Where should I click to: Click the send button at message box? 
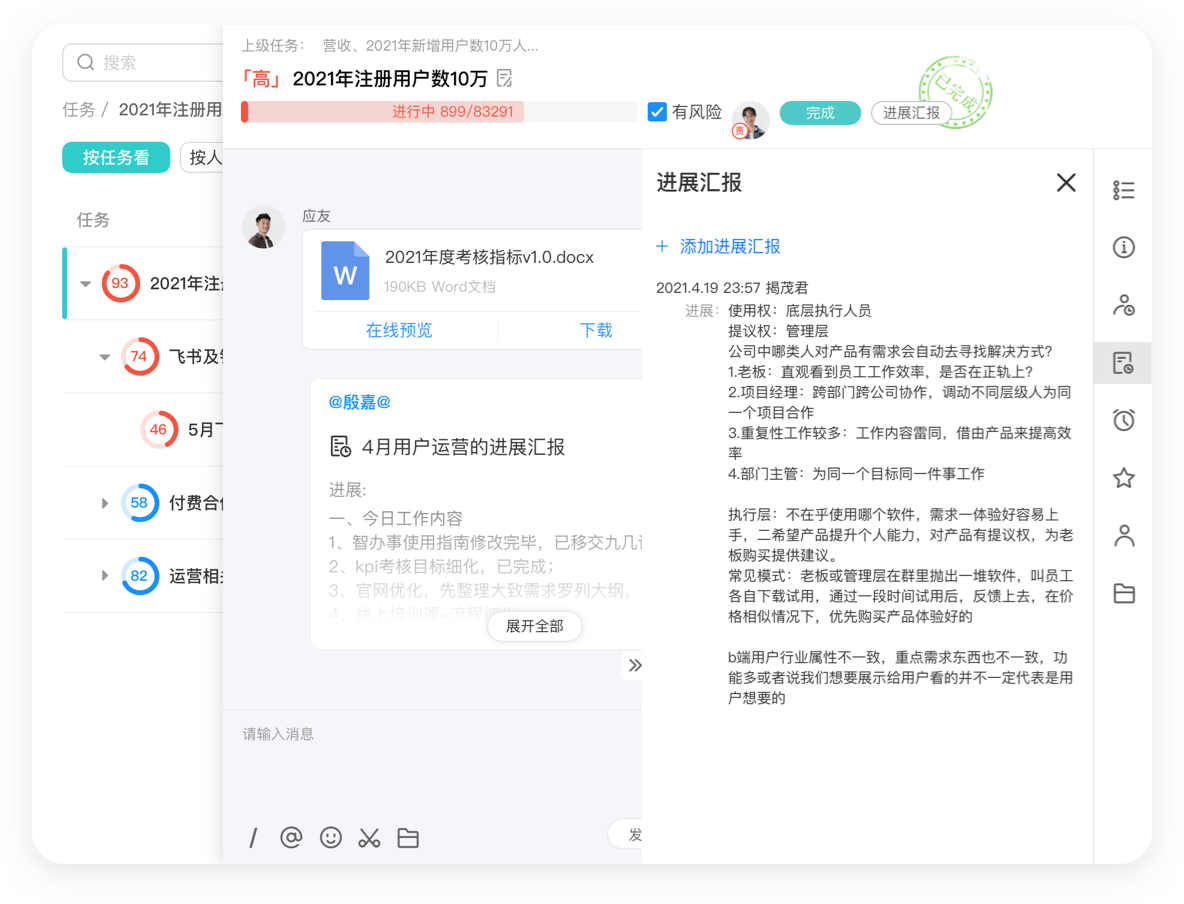click(626, 834)
